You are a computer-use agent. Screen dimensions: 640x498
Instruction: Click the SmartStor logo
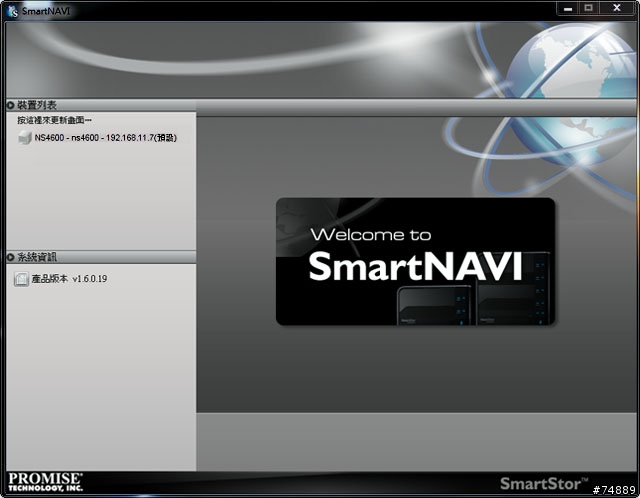(544, 484)
